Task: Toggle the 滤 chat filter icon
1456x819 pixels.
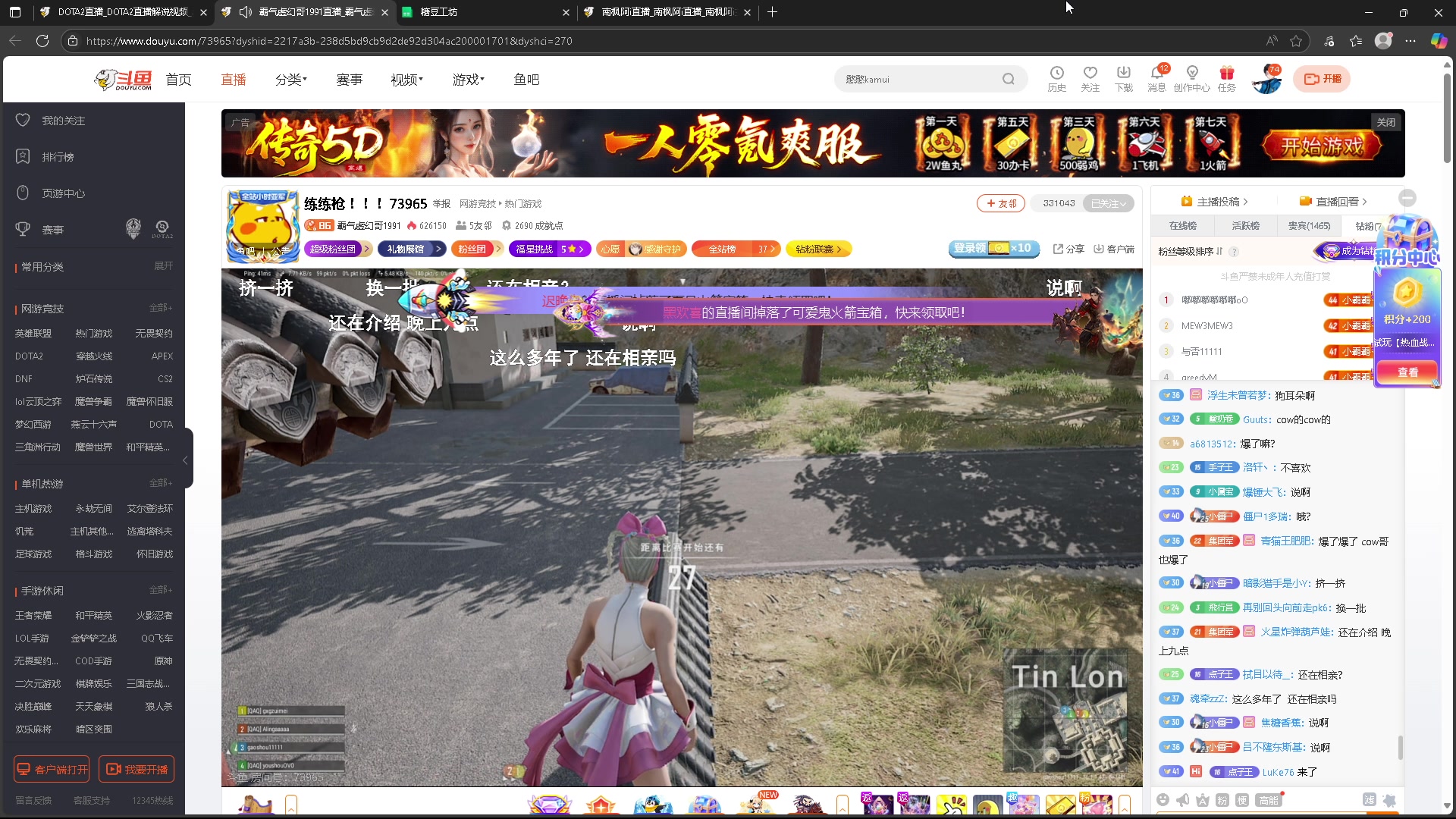Action: (x=1369, y=800)
